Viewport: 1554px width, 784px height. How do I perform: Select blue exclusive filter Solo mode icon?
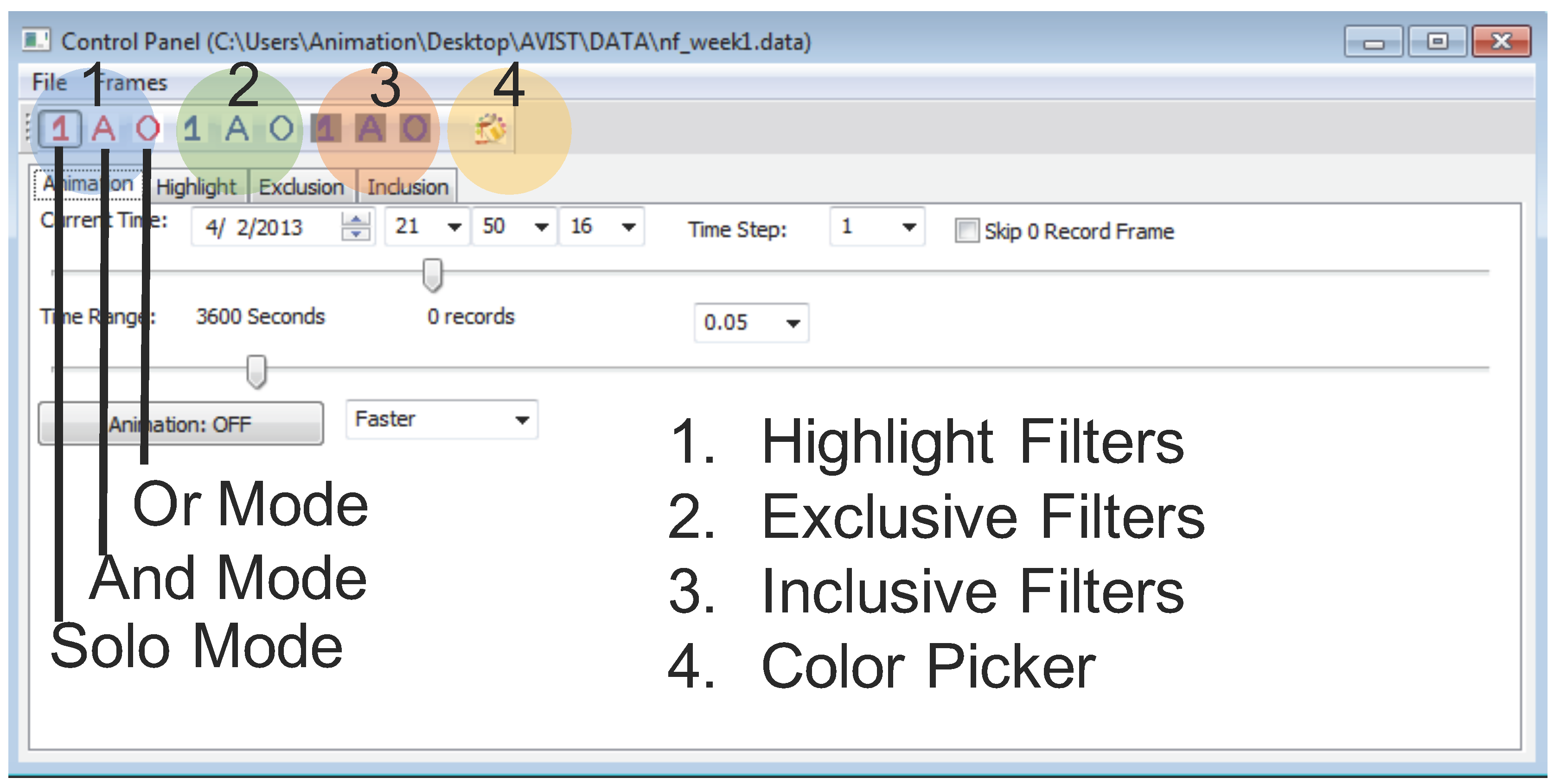[x=192, y=129]
